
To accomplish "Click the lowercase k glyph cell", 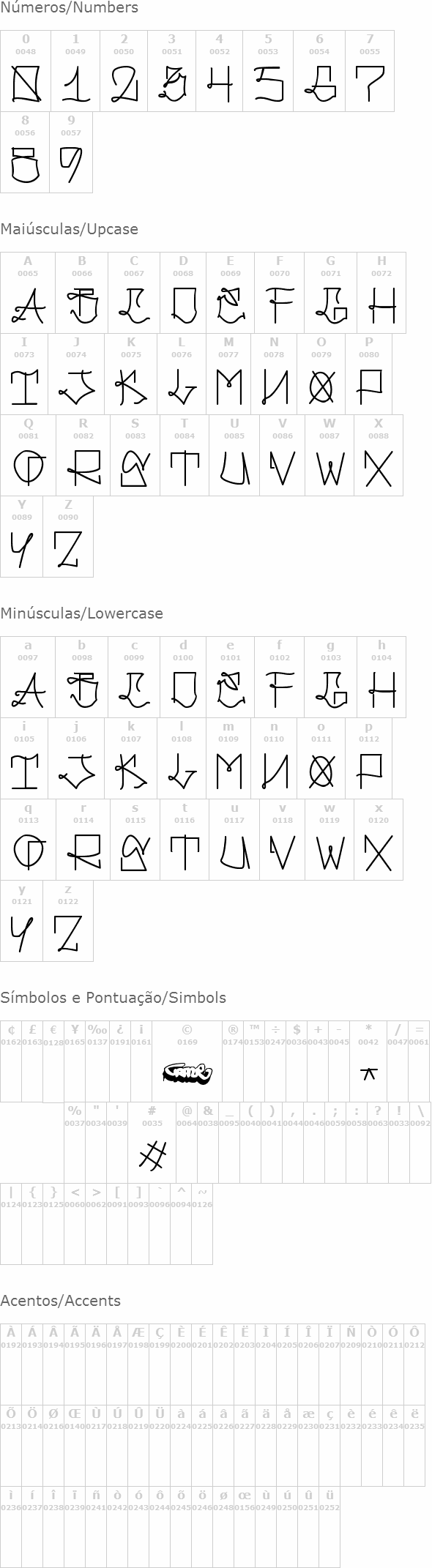I will 131,758.
